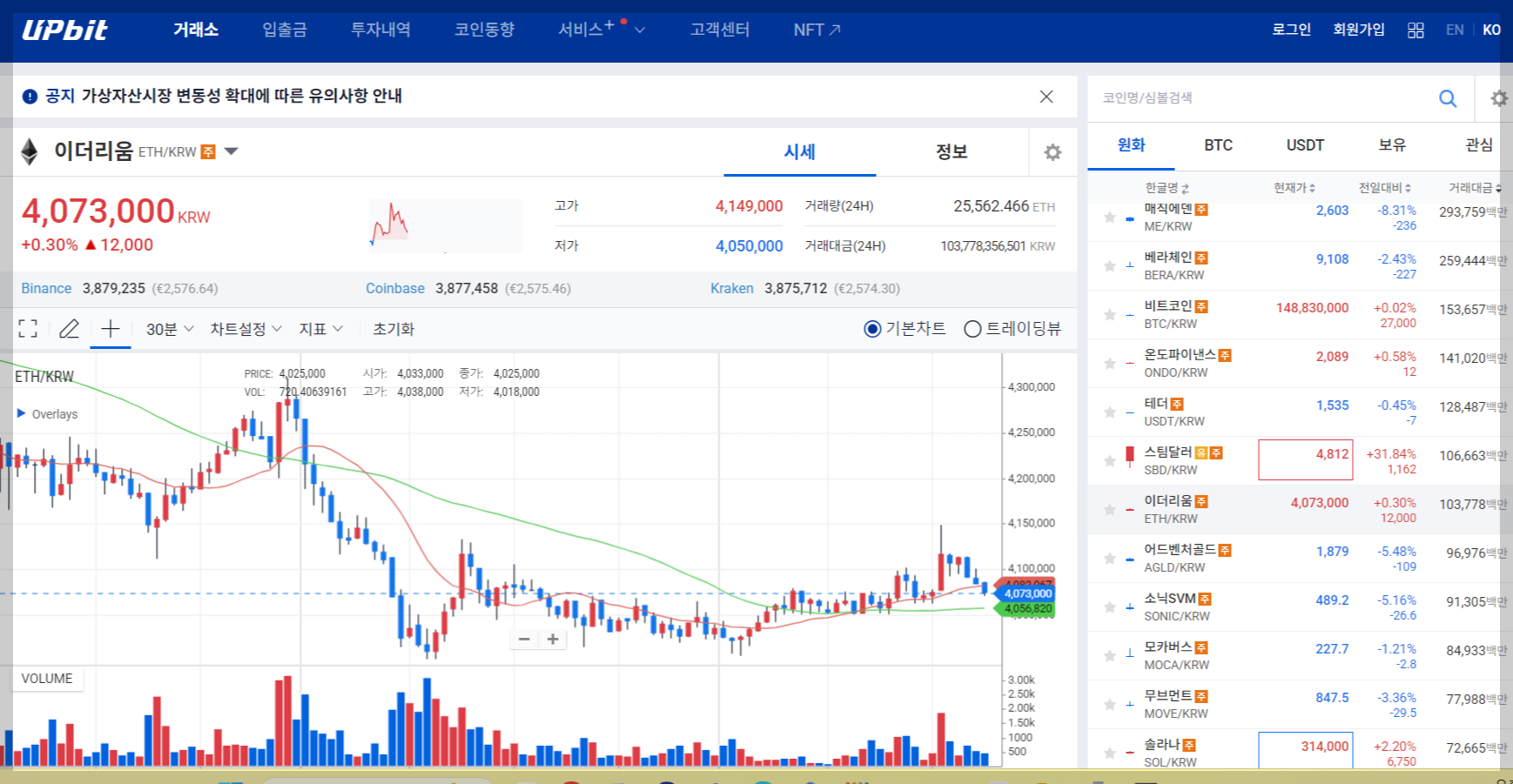Open the 거래소 menu

point(196,30)
